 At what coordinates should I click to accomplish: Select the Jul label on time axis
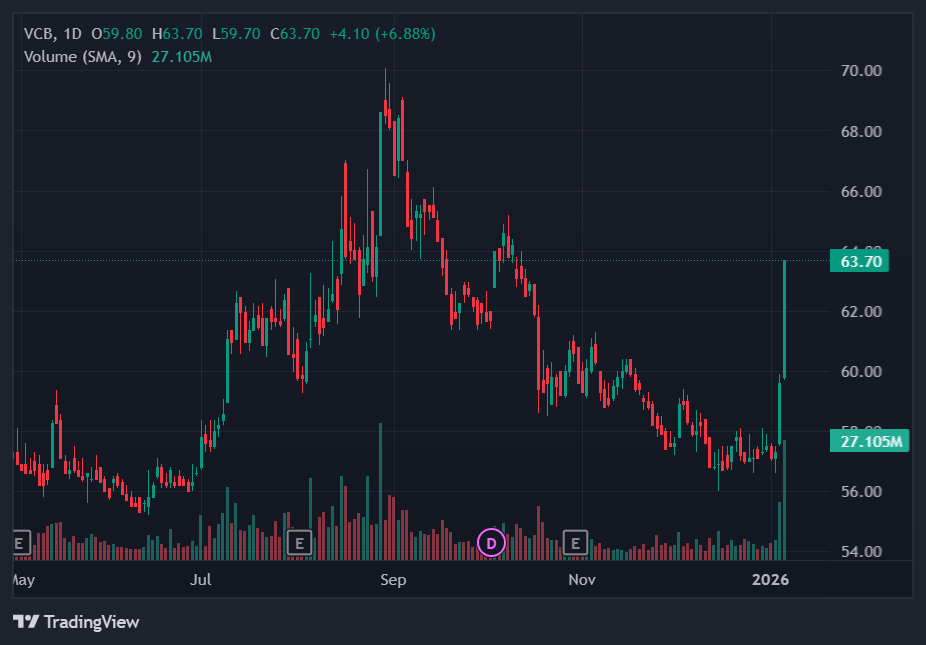click(x=202, y=579)
